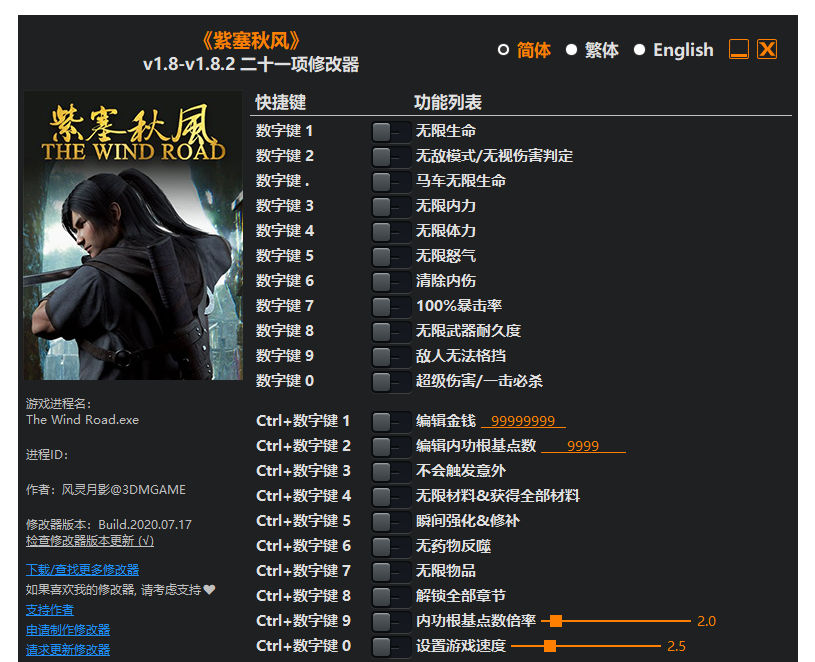Open 检查修改器版本更新 link
This screenshot has height=662, width=815.
tap(90, 540)
